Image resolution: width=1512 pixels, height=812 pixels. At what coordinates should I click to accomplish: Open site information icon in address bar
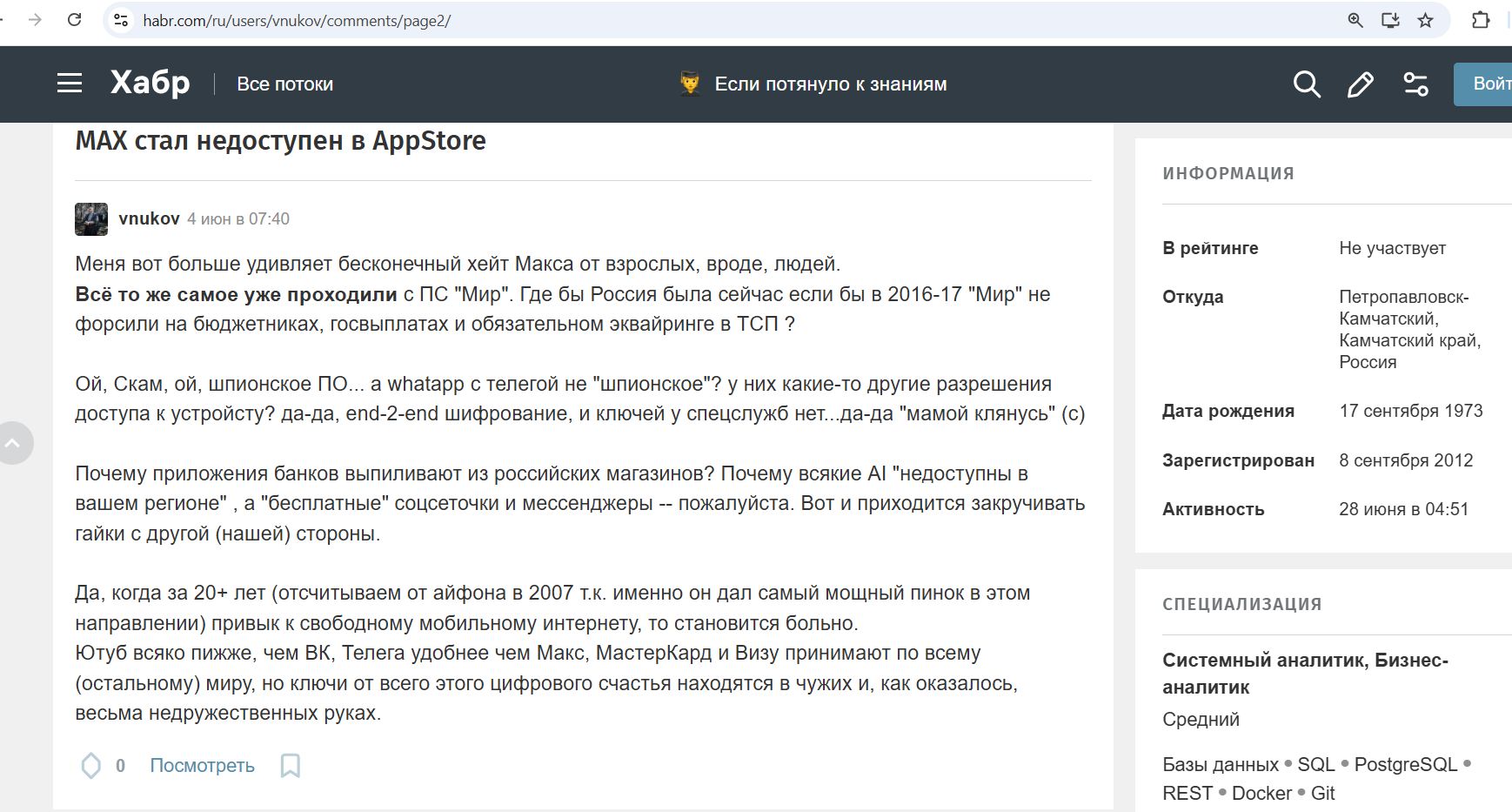tap(122, 20)
